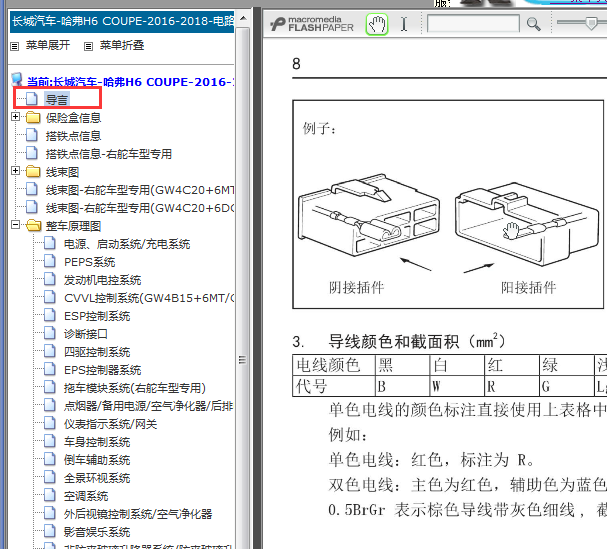Click the magnifier search icon
The image size is (607, 549).
pyautogui.click(x=533, y=24)
